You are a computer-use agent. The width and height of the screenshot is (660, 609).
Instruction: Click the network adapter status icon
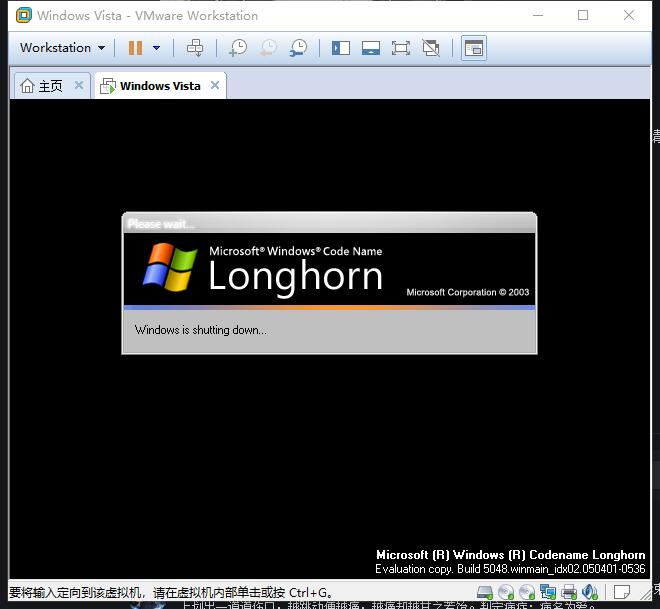[548, 593]
